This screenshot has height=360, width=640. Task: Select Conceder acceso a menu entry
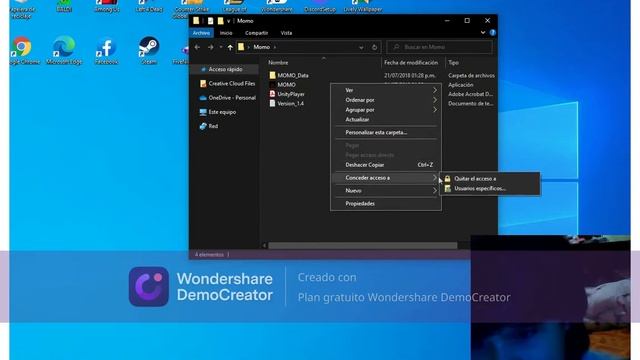click(386, 178)
